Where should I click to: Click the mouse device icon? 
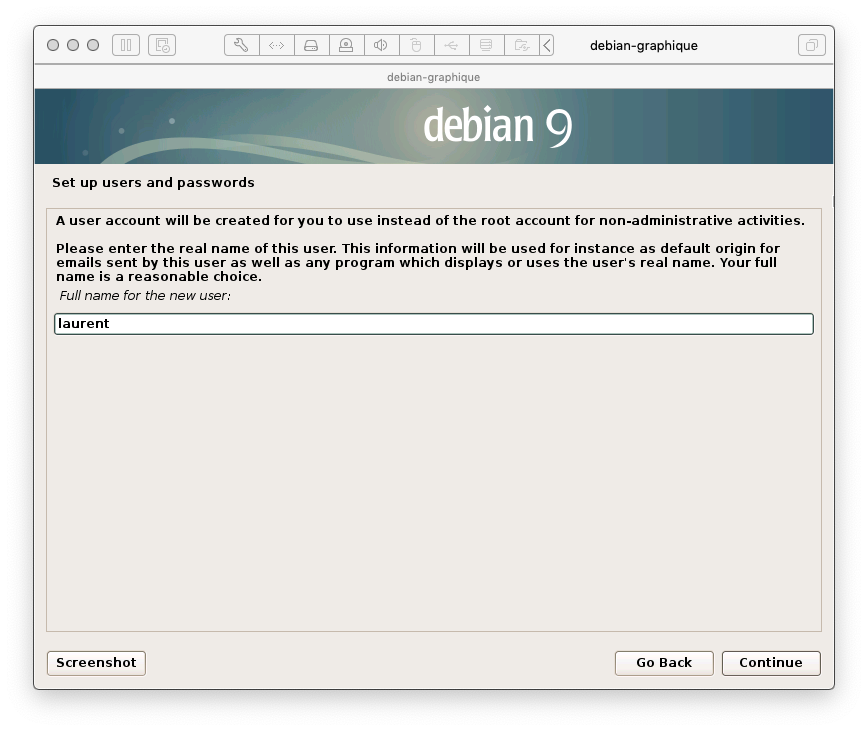(x=416, y=45)
